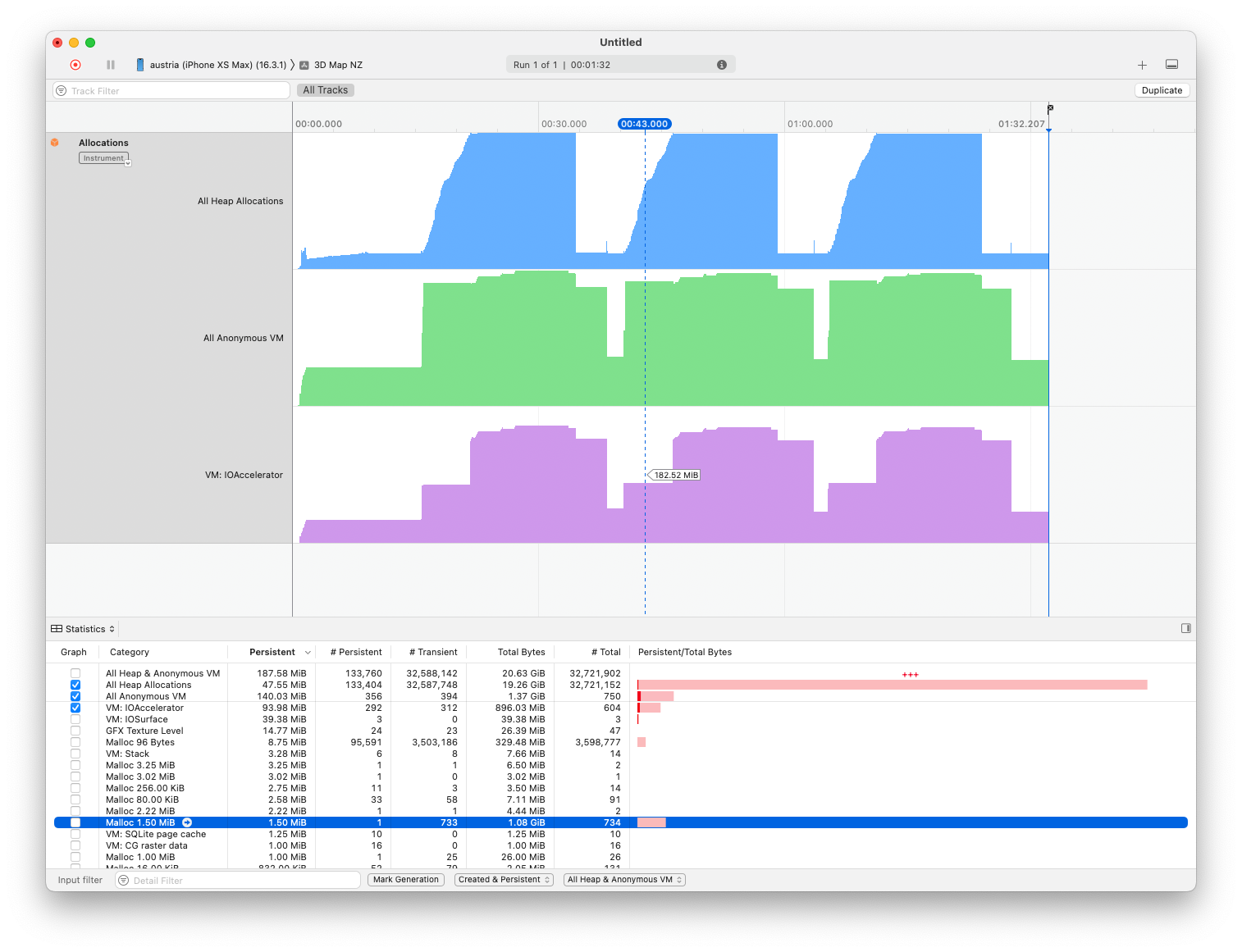Viewport: 1242px width, 952px height.
Task: Uncheck graph for All Anonymous VM
Action: click(75, 696)
